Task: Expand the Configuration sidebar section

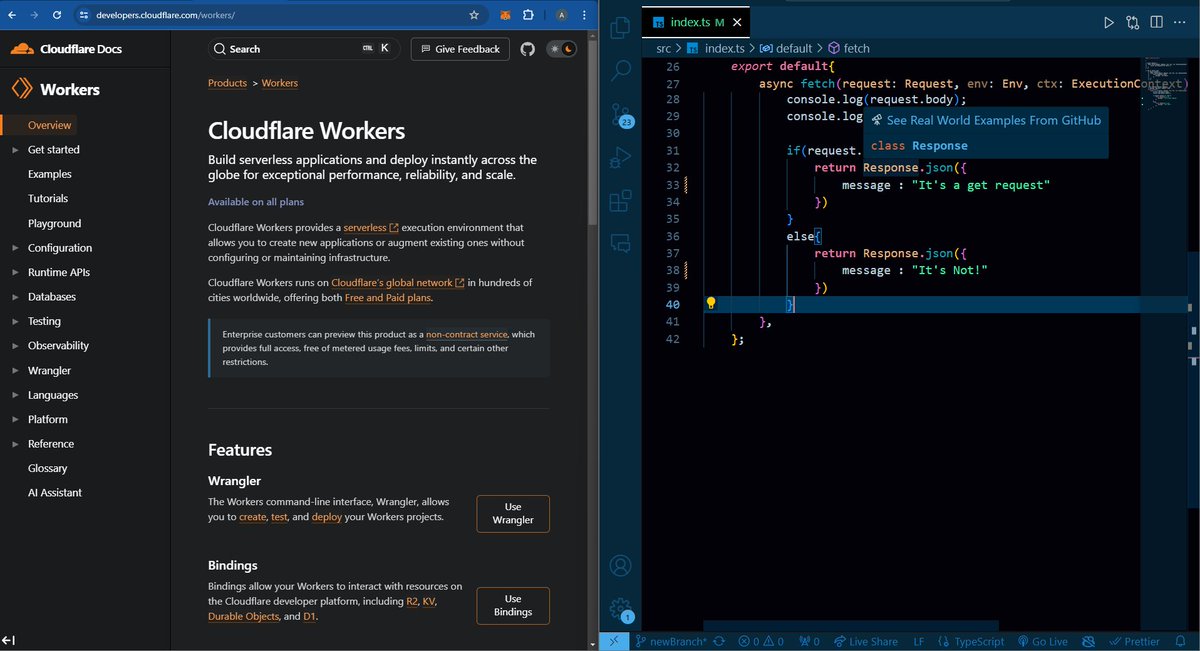Action: pos(15,248)
